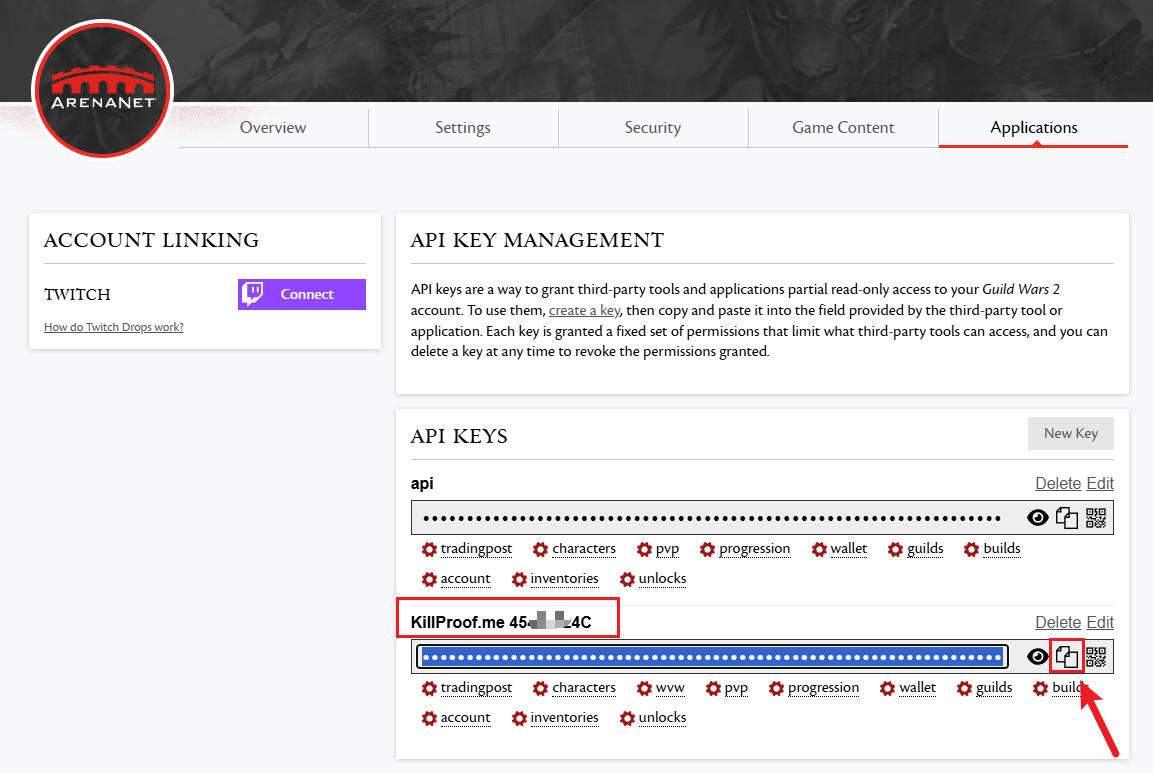This screenshot has height=773, width=1153.
Task: Show the api key with eye icon
Action: [x=1038, y=518]
